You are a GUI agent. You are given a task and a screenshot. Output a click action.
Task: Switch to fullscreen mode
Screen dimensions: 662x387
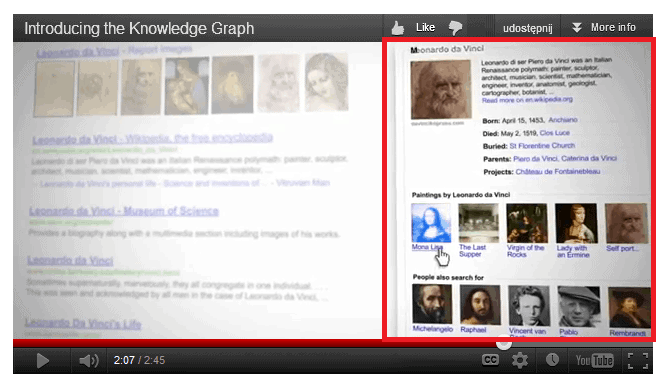click(x=638, y=360)
